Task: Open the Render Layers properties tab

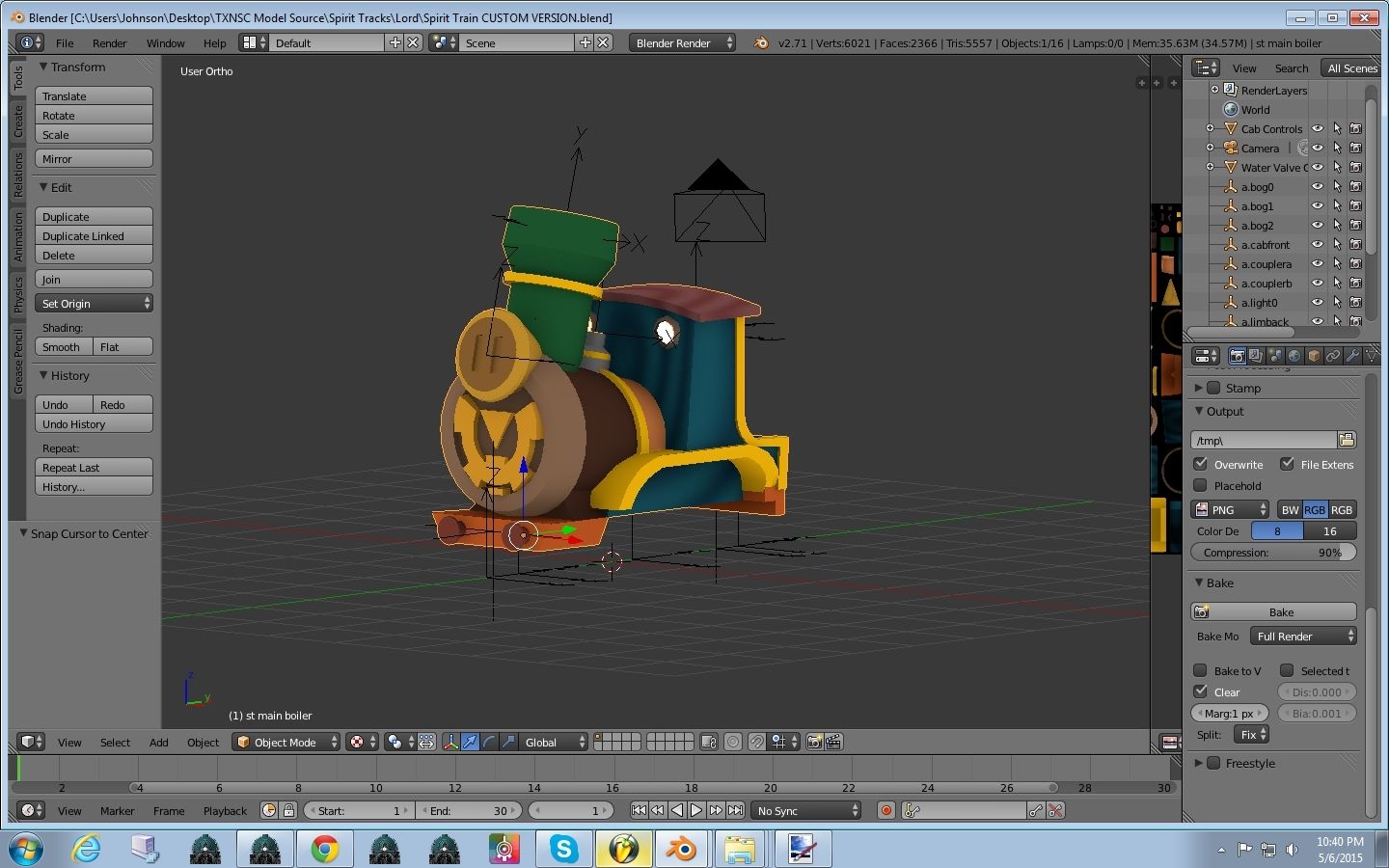Action: point(1256,356)
